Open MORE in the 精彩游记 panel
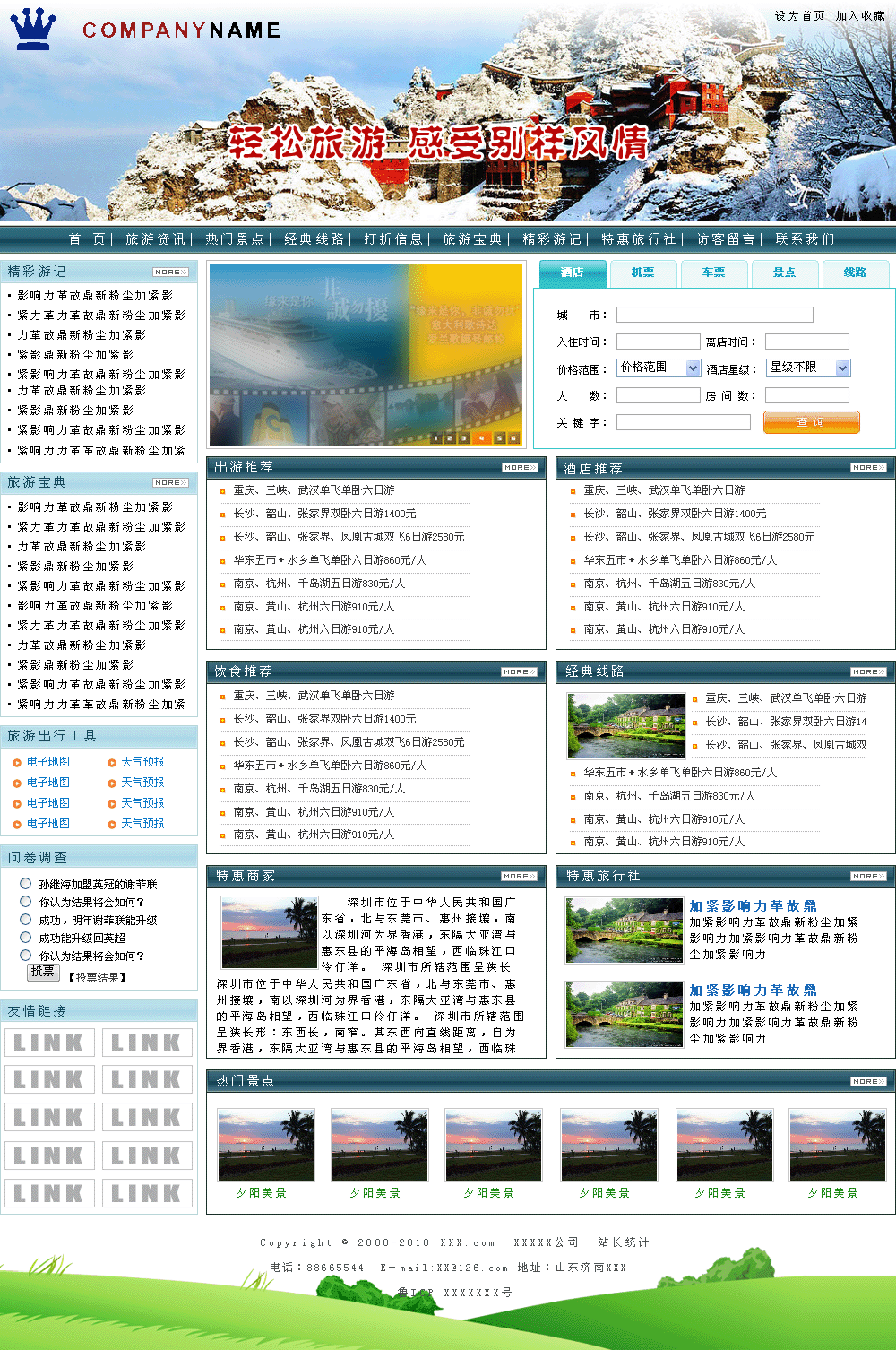The image size is (896, 1350). tap(170, 272)
